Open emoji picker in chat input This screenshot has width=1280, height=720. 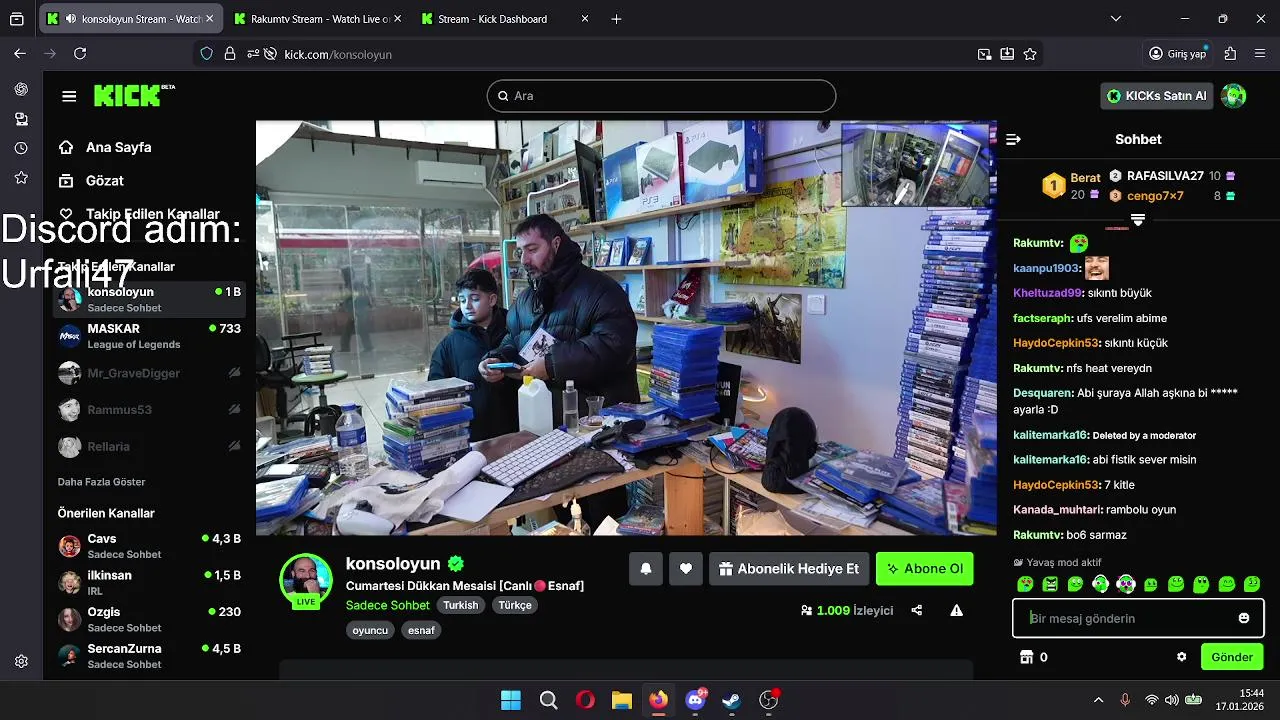click(1244, 618)
